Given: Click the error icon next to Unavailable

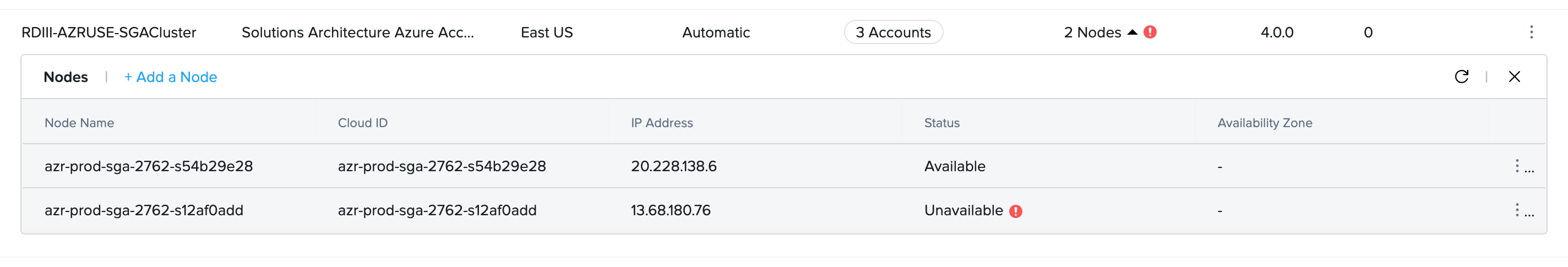Looking at the screenshot, I should 1015,211.
